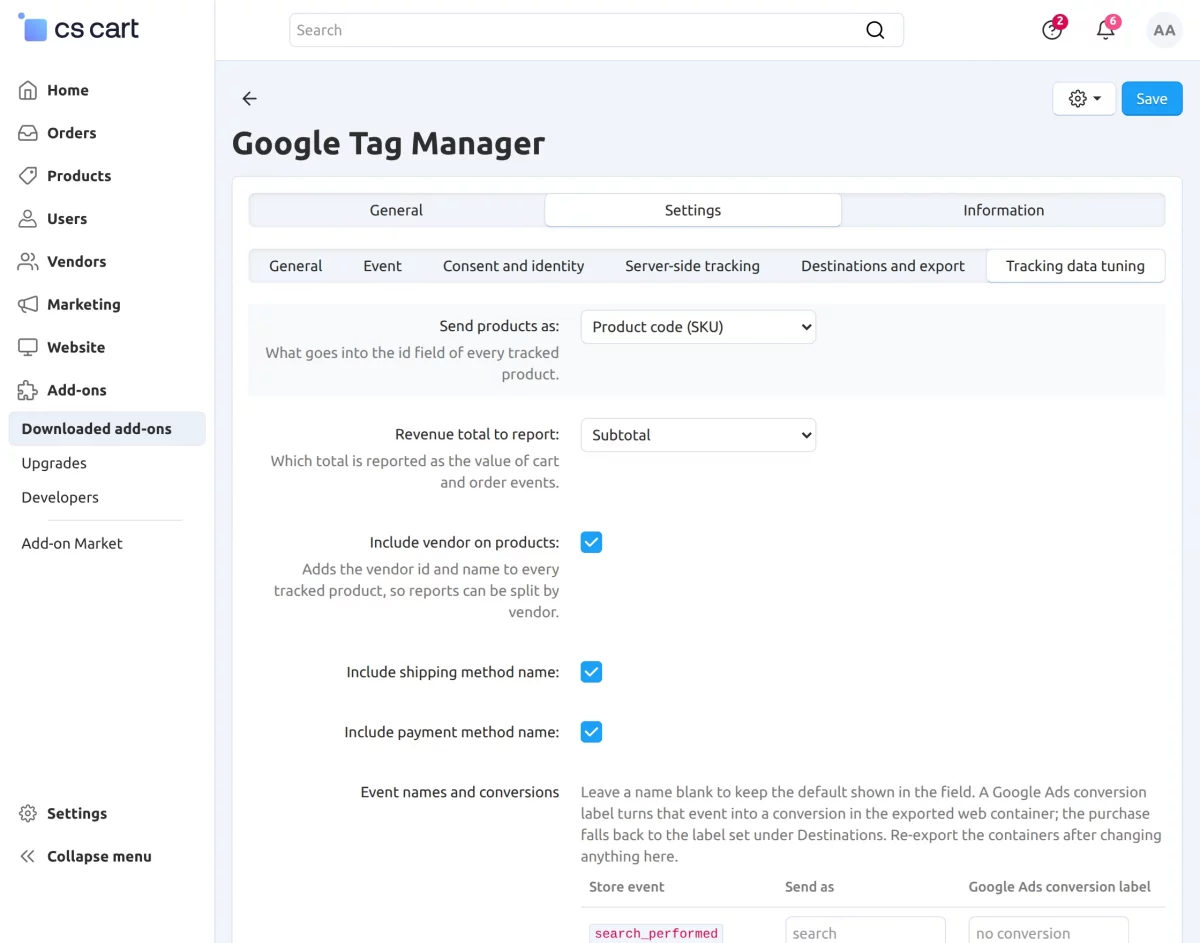
Task: Open Destinations and export sub-tab
Action: (883, 266)
